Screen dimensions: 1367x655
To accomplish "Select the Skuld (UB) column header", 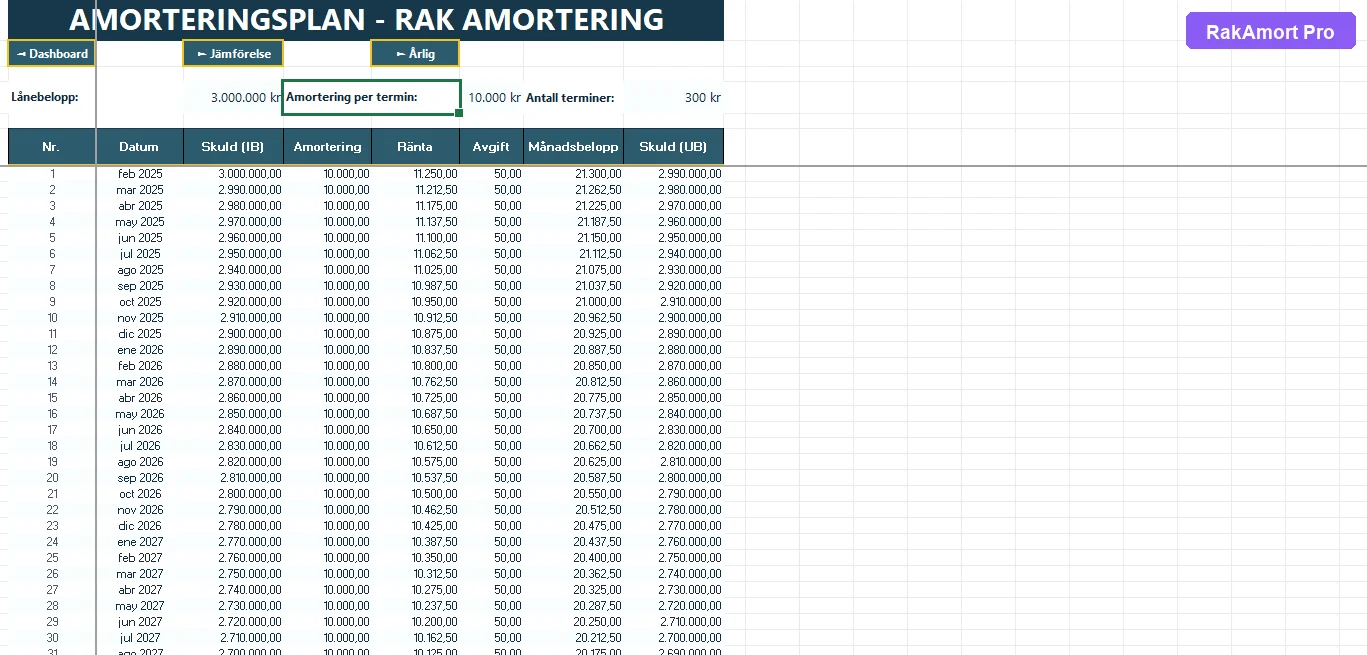I will coord(673,146).
